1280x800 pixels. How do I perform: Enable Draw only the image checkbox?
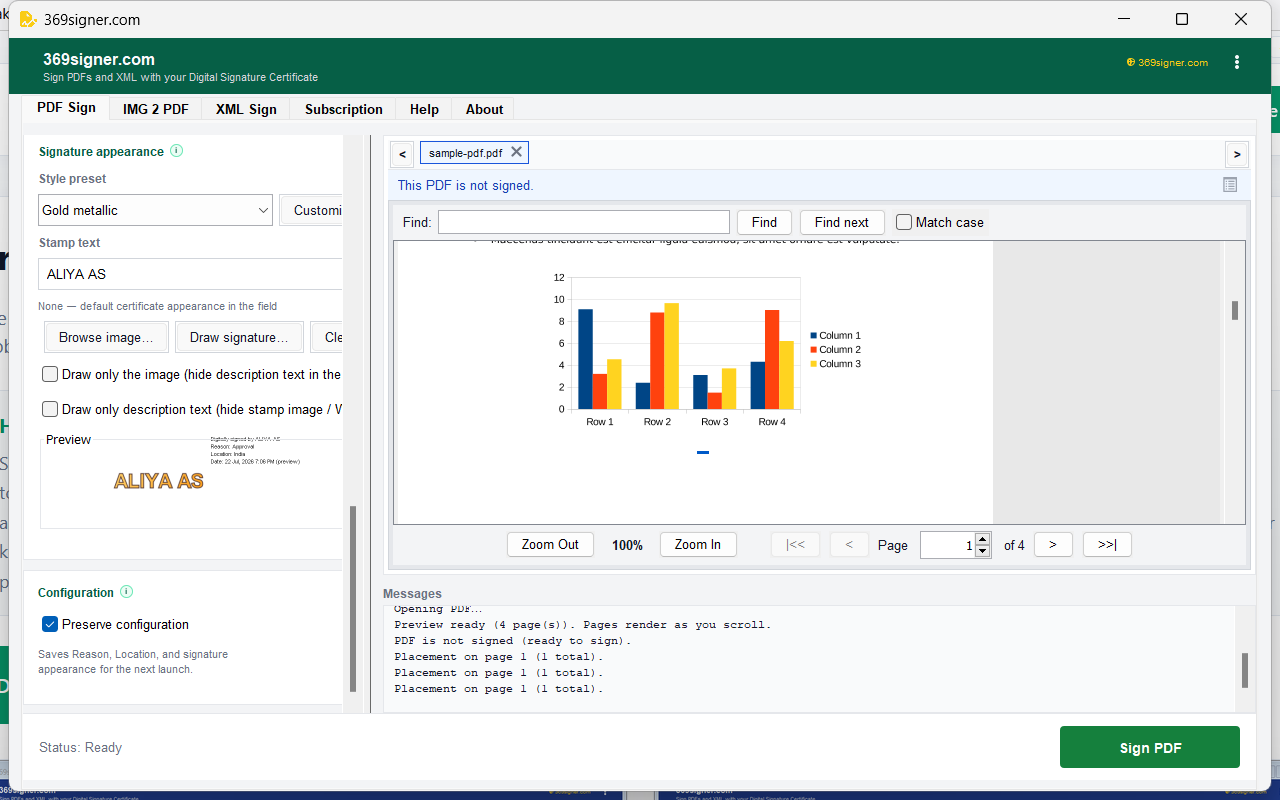(50, 374)
